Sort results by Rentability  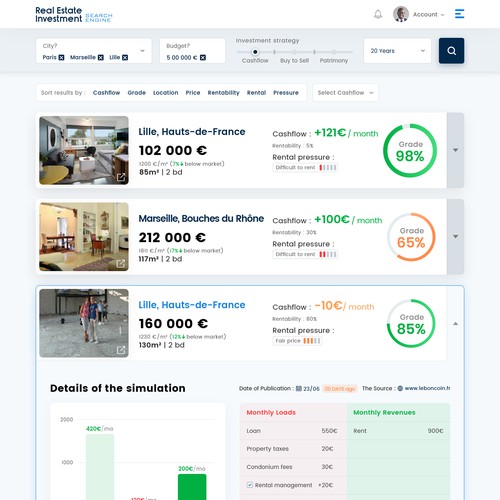pyautogui.click(x=223, y=93)
